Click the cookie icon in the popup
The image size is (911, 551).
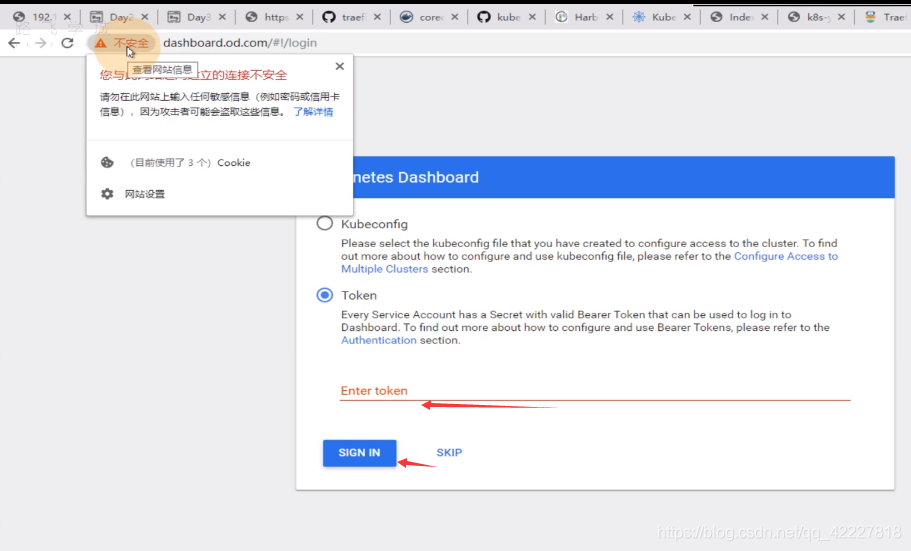[107, 163]
